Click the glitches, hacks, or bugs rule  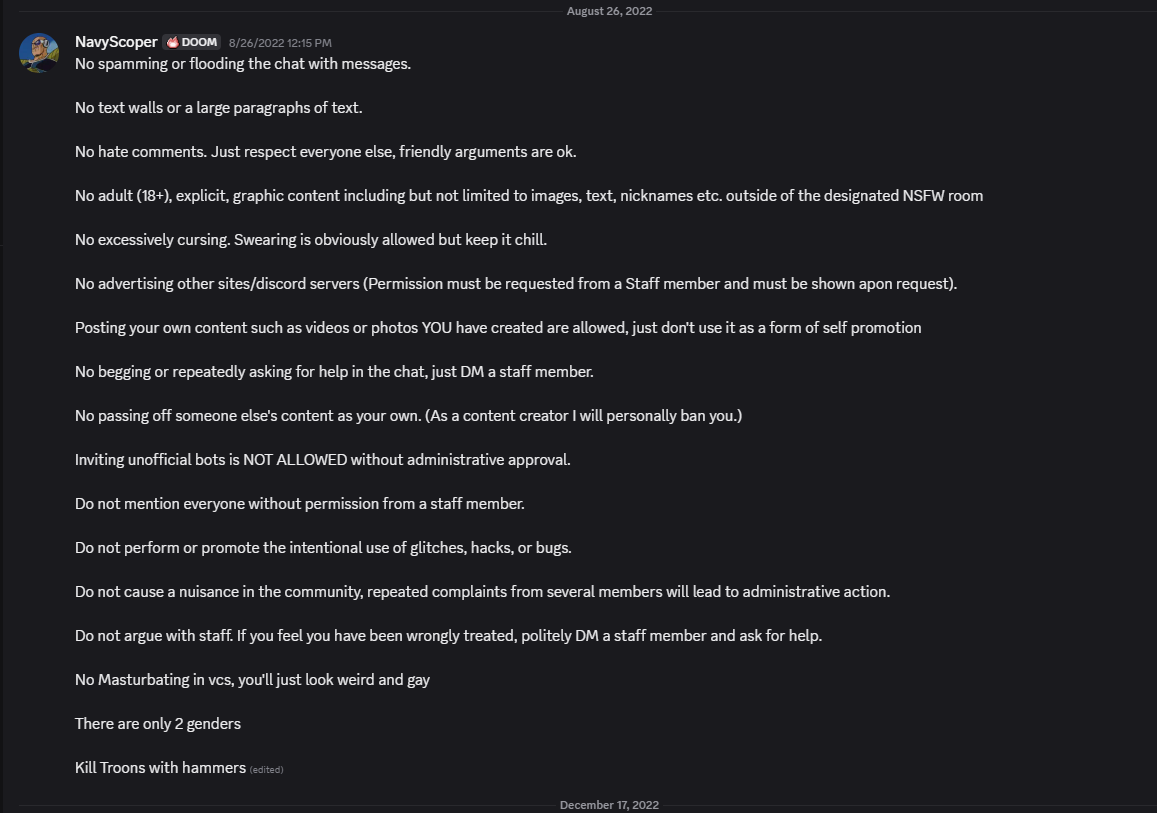tap(323, 548)
